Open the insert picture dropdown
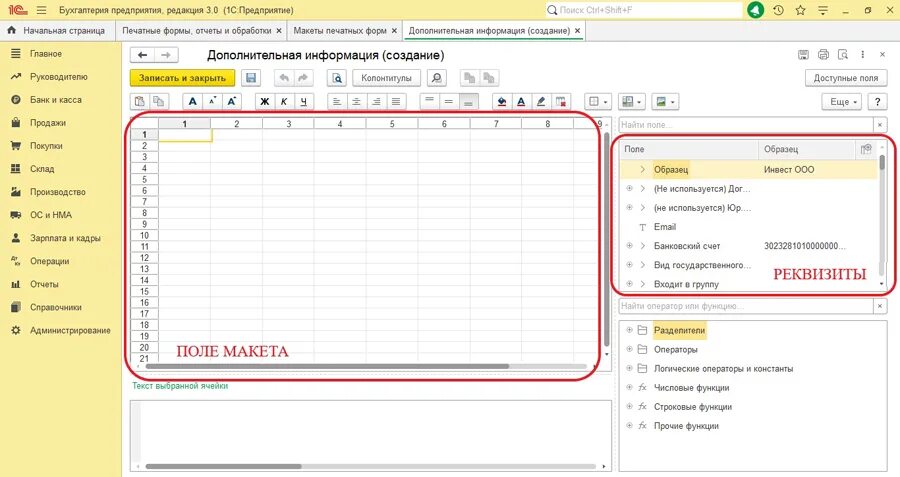Screen dimensions: 900x477 pyautogui.click(x=666, y=102)
